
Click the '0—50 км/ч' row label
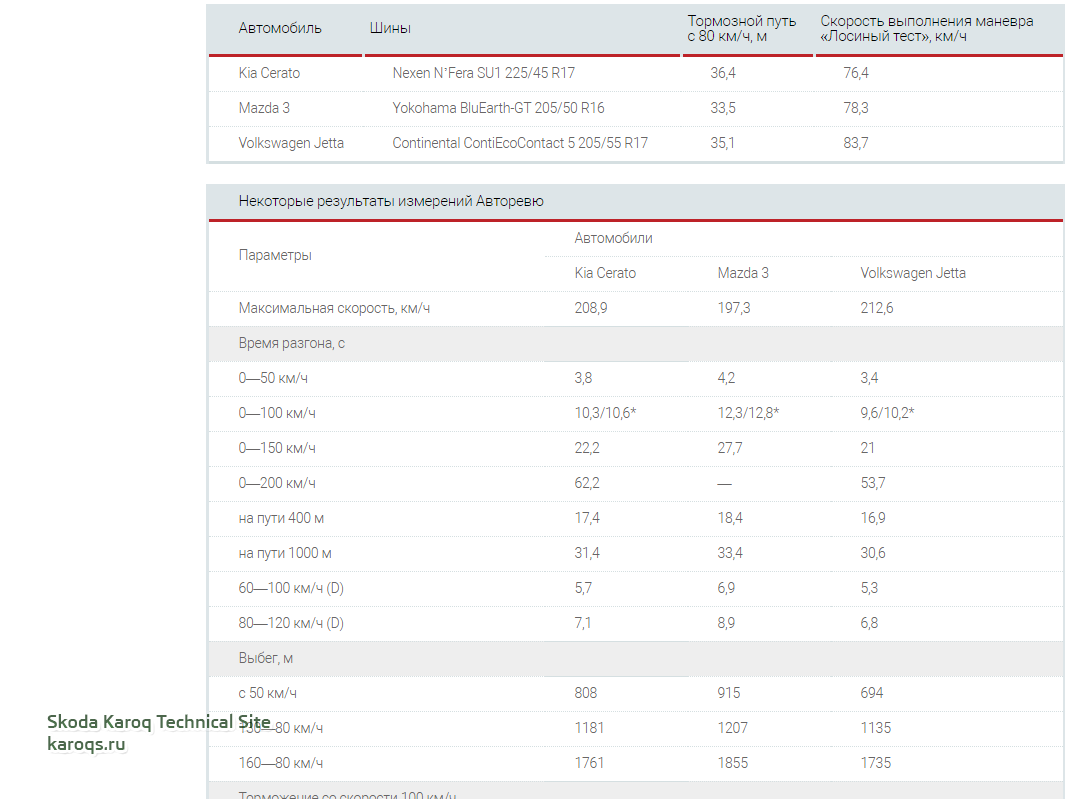click(273, 378)
